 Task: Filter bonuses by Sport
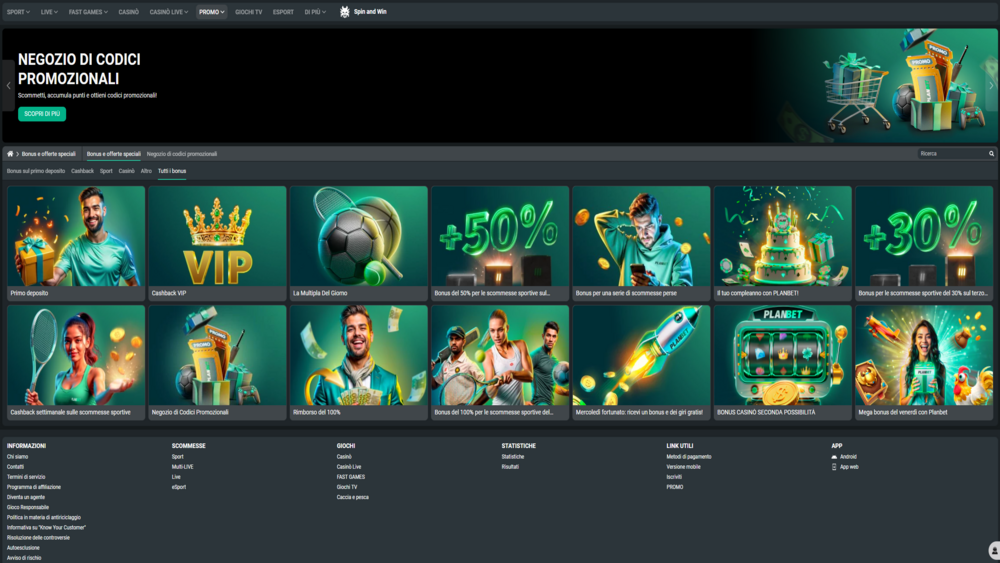pyautogui.click(x=106, y=171)
